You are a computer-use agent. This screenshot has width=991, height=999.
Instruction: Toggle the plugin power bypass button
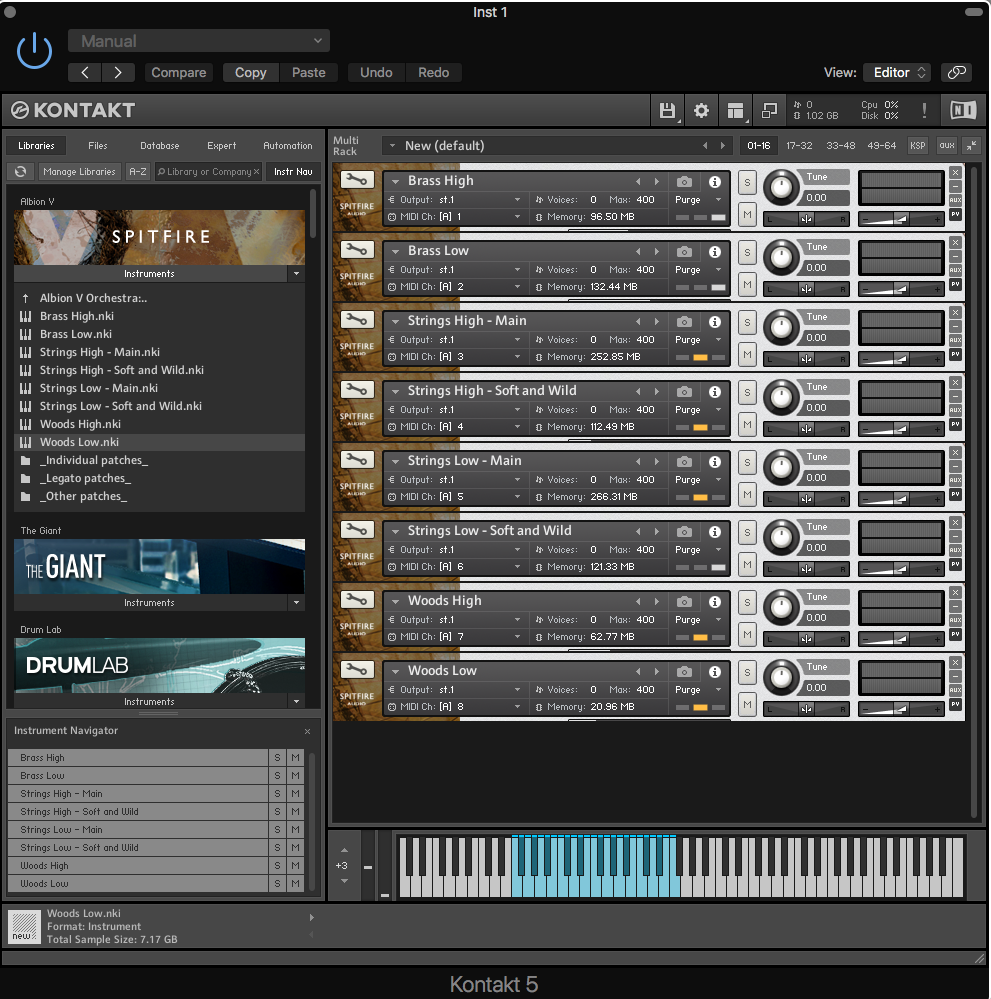coord(34,50)
